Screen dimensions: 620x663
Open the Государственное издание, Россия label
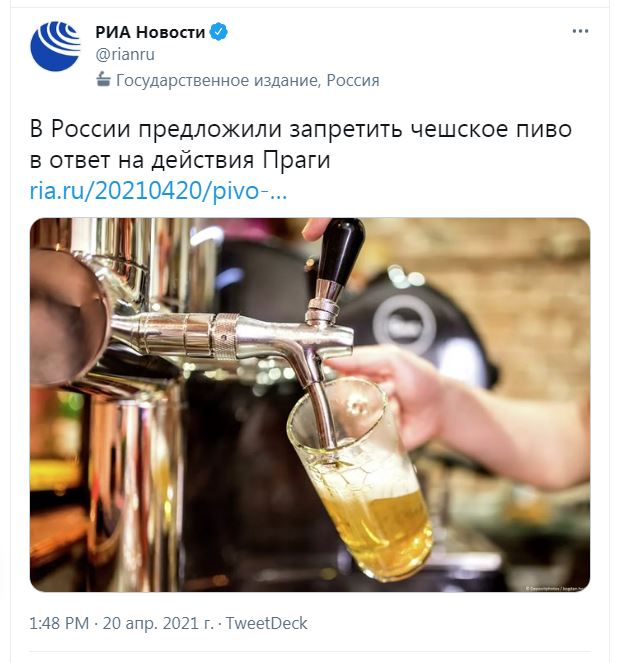247,80
